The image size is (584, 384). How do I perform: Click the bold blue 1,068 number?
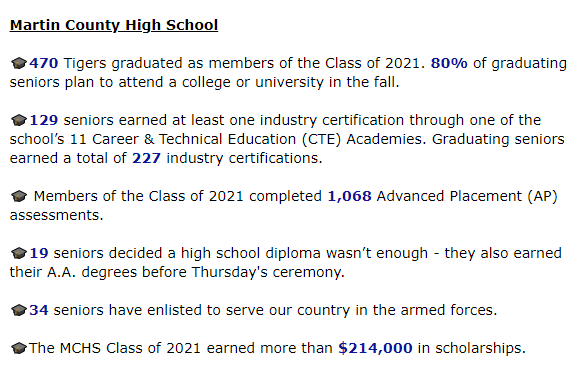pos(349,196)
